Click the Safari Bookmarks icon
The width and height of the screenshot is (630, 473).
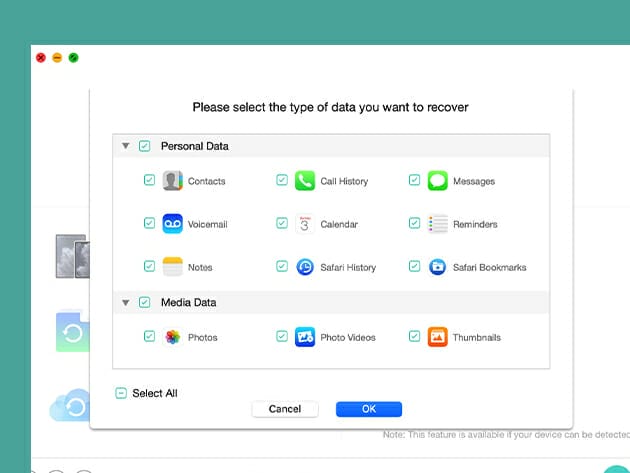[437, 267]
